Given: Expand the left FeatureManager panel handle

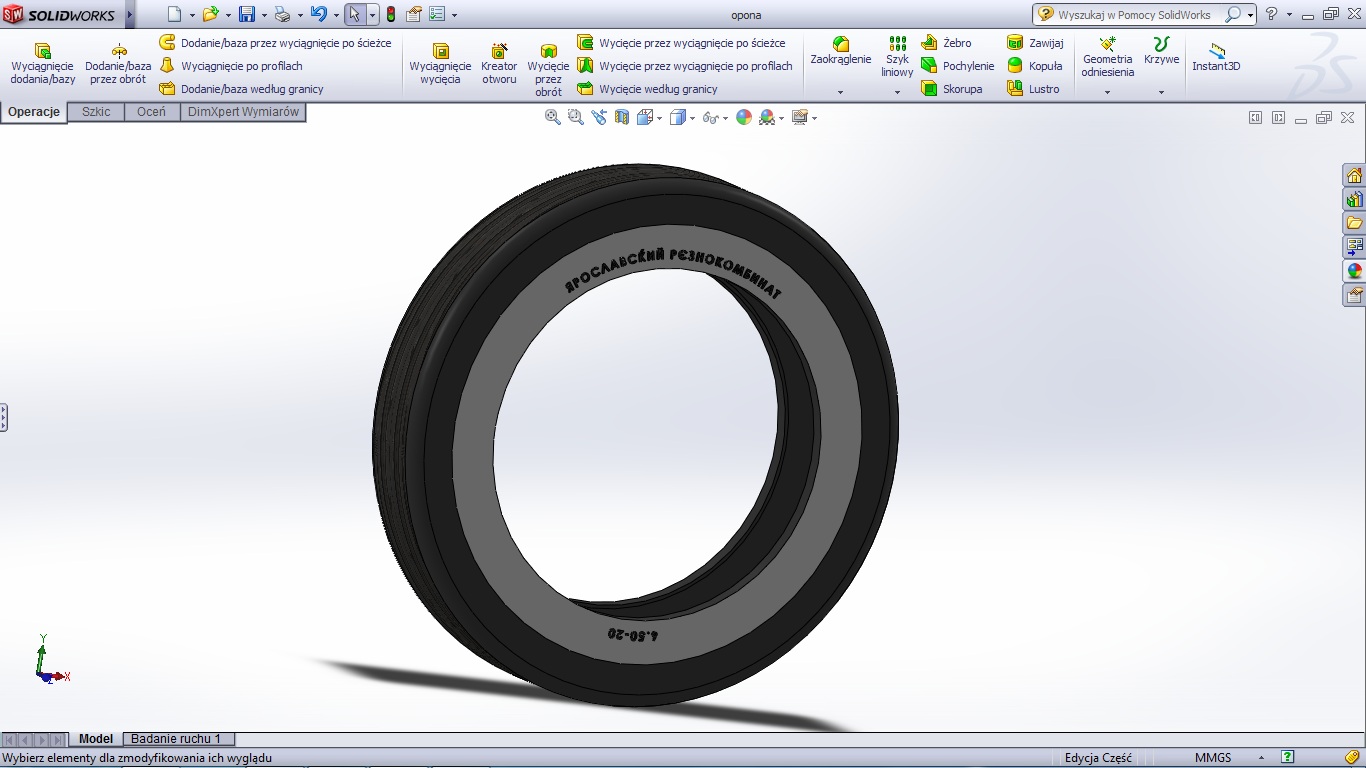Looking at the screenshot, I should [4, 417].
